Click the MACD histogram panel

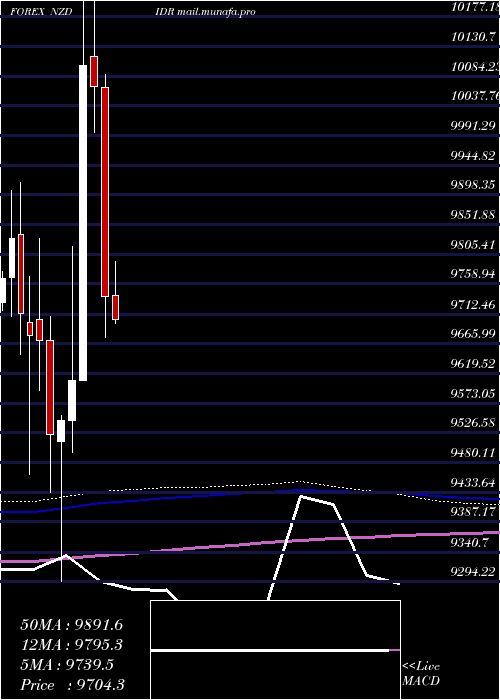point(275,650)
